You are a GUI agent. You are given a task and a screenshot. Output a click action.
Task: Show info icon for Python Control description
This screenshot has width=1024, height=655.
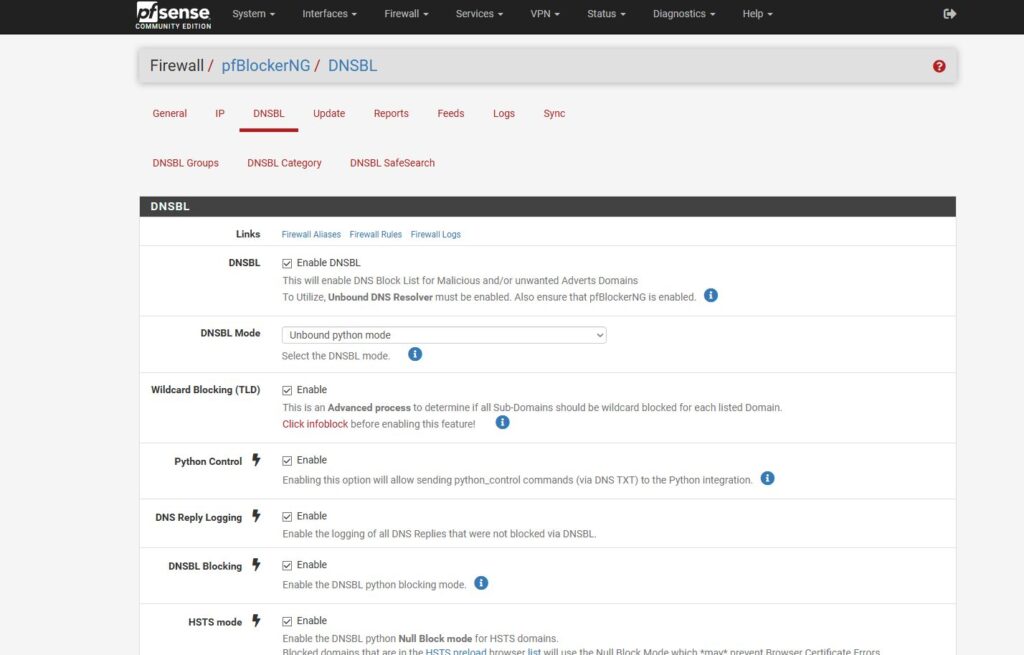pyautogui.click(x=767, y=479)
